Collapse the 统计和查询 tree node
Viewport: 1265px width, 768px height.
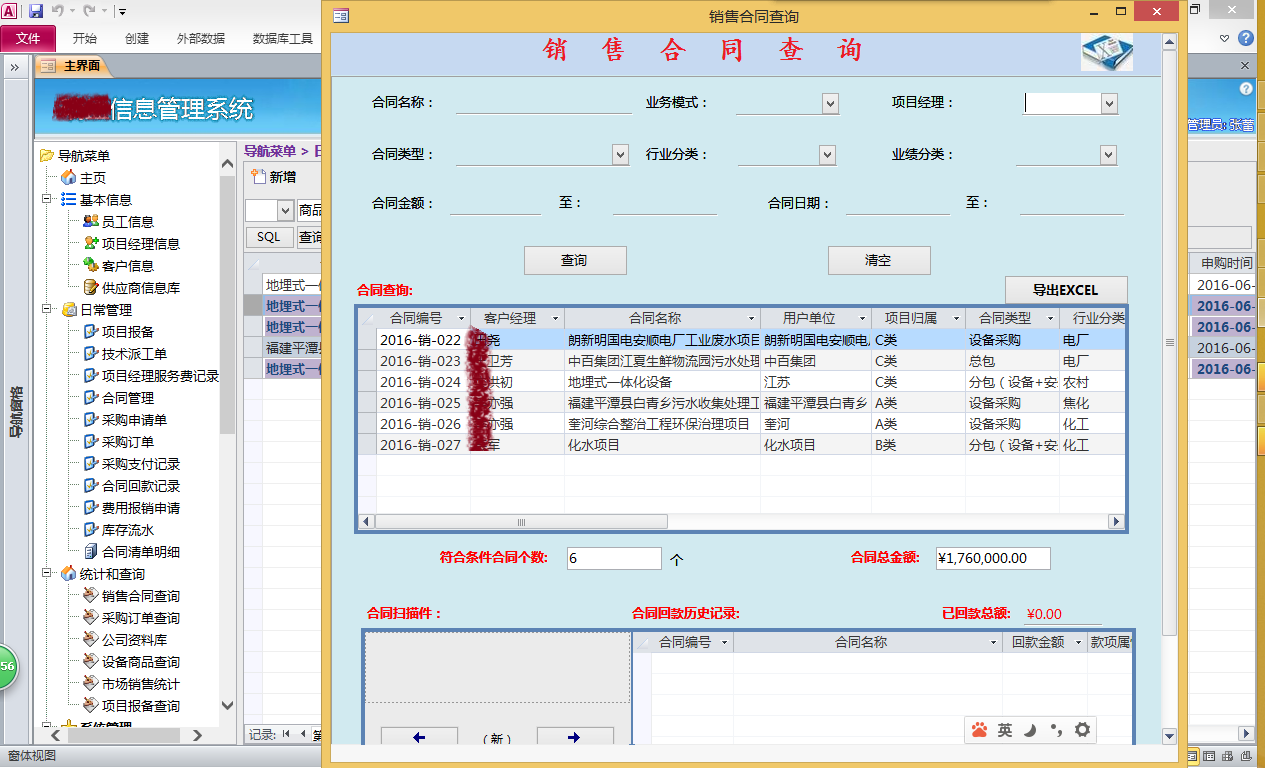(47, 573)
